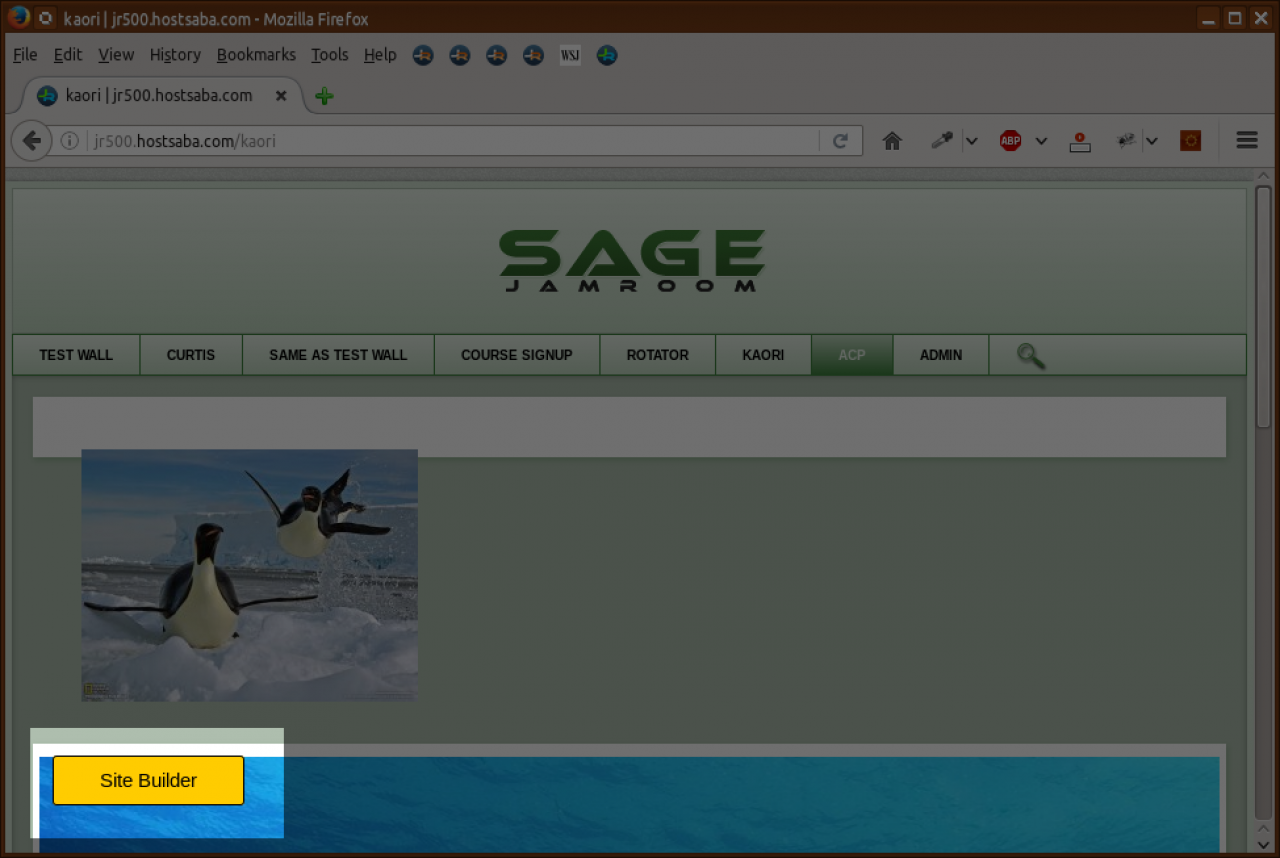
Task: Reload the page with the refresh icon
Action: pyautogui.click(x=841, y=141)
